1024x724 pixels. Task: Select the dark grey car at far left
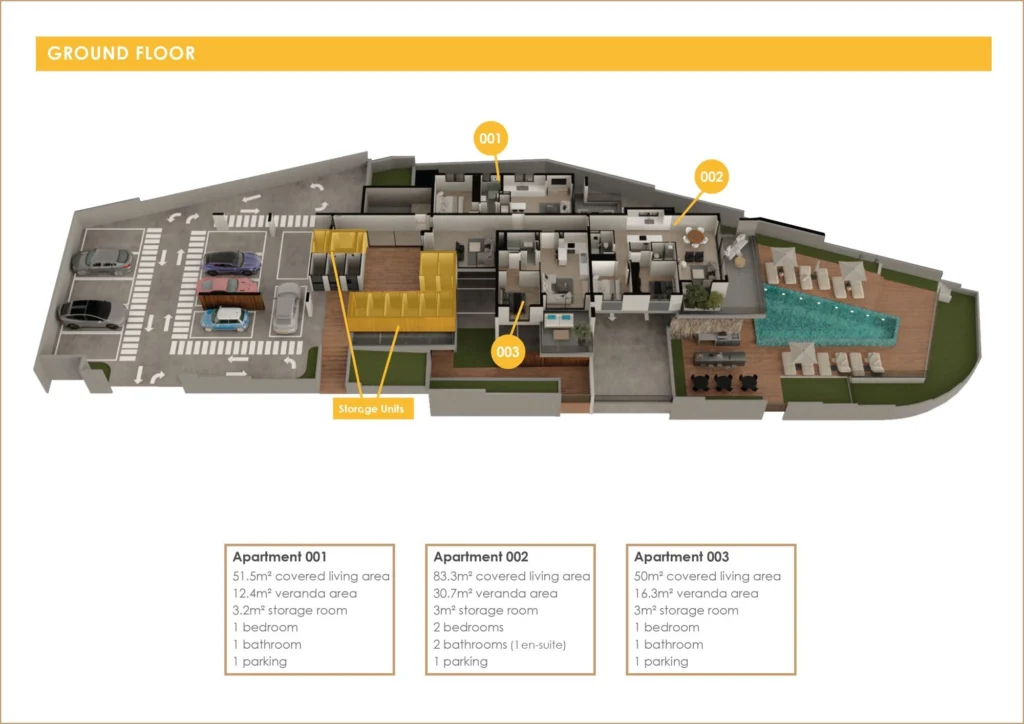[x=92, y=313]
